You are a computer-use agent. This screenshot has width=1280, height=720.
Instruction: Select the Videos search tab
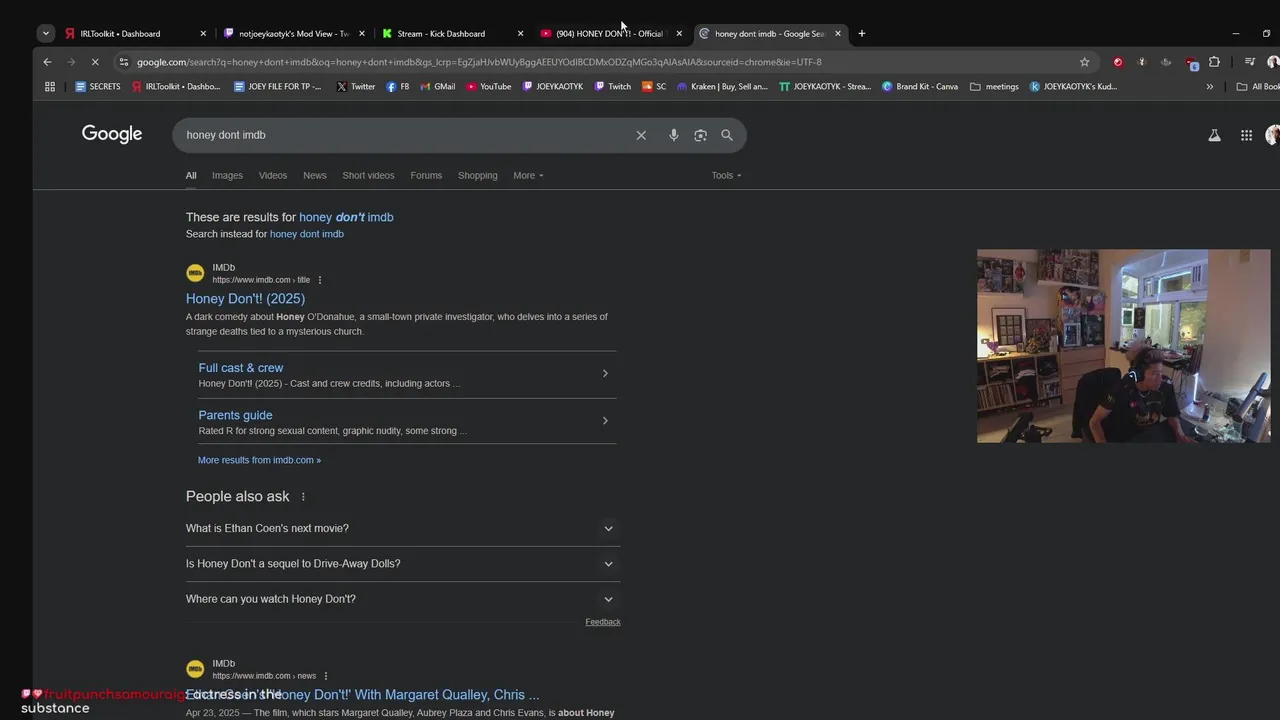pyautogui.click(x=273, y=175)
